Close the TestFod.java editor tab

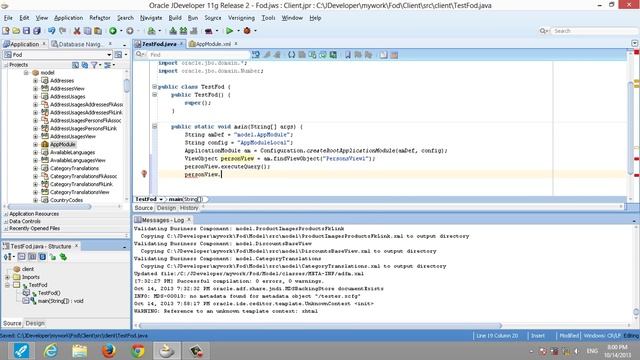pos(182,44)
